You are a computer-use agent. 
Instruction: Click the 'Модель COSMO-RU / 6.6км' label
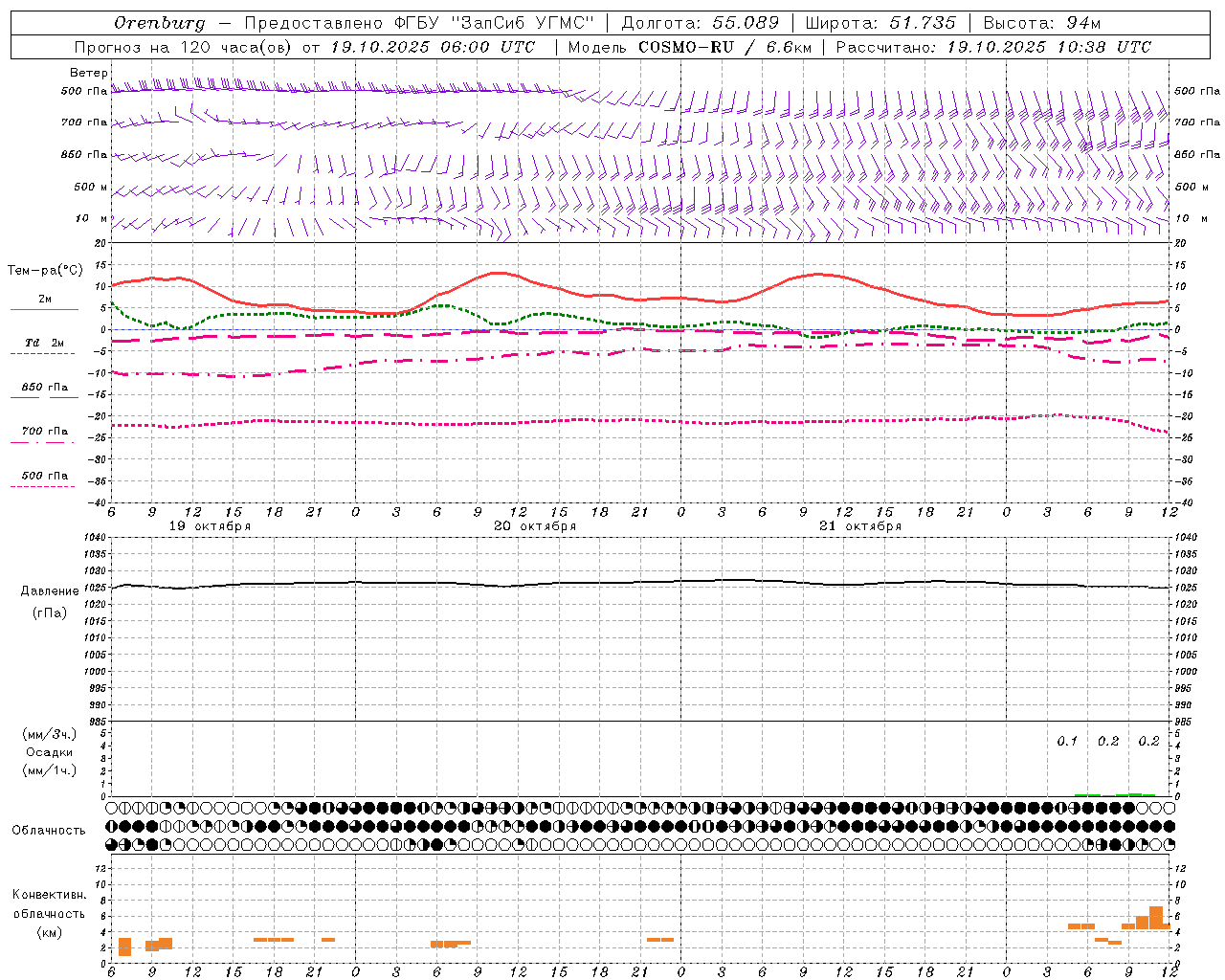click(x=690, y=47)
